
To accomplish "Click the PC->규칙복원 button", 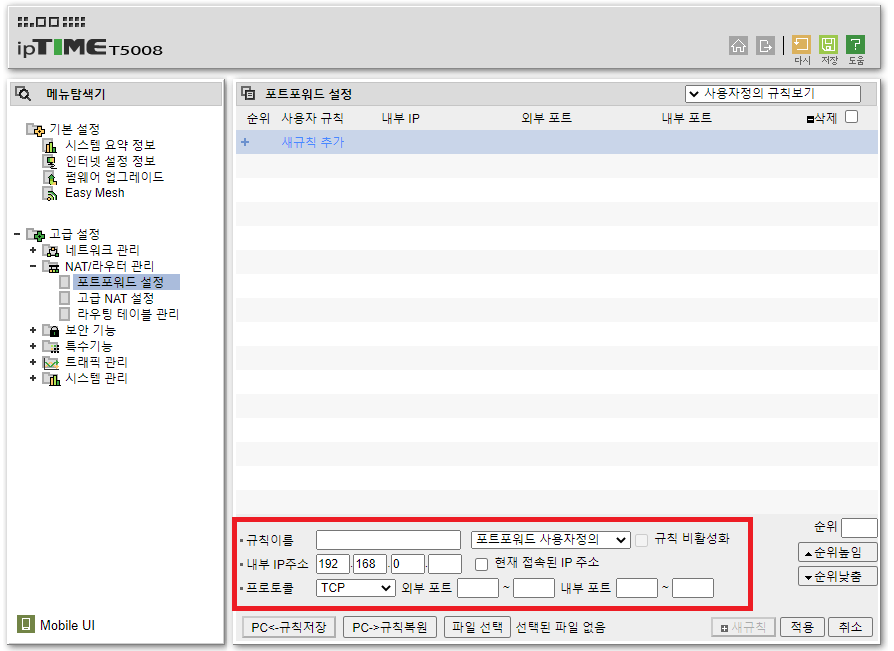I will click(390, 627).
